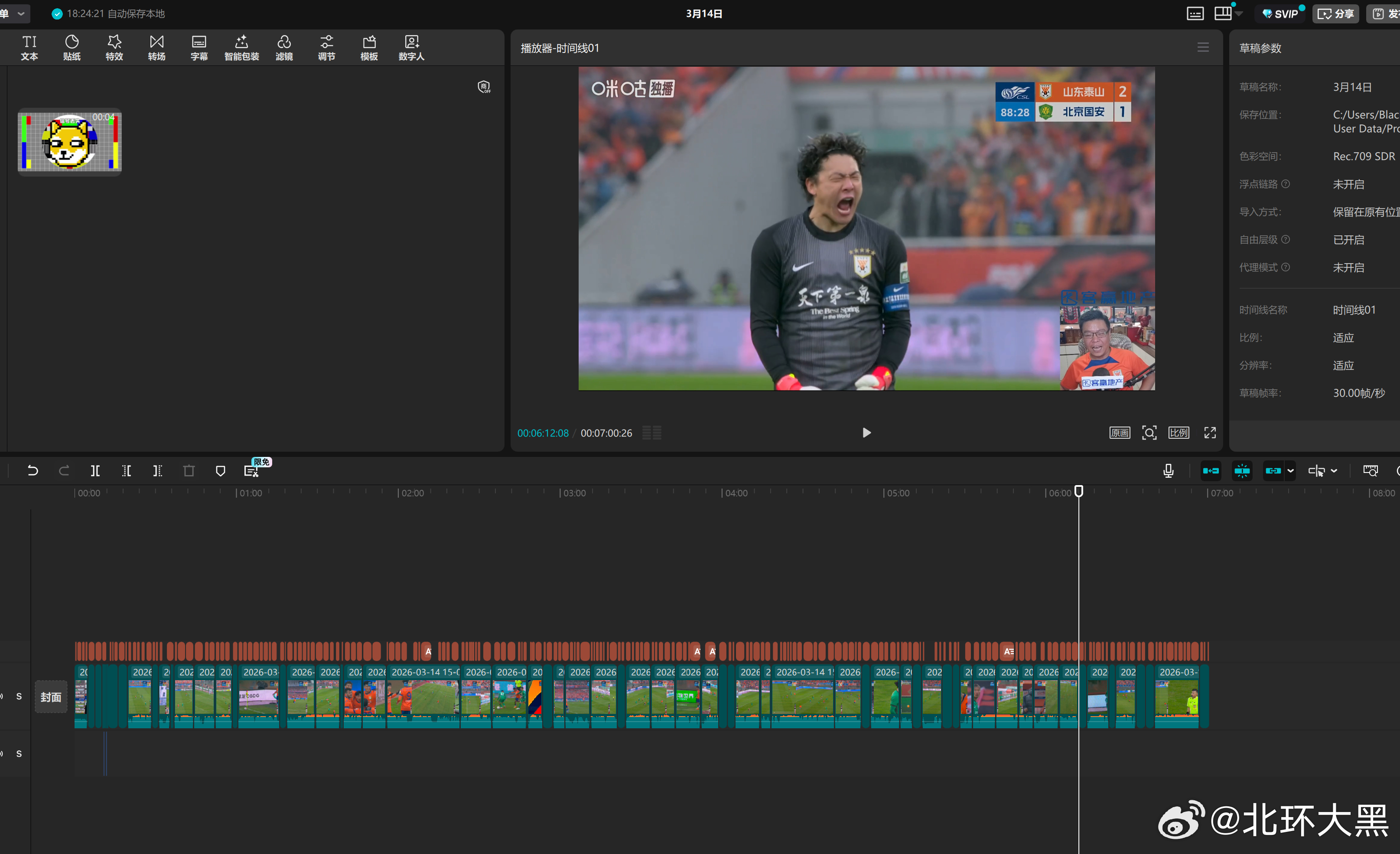Open the Effects (特效) panel
Screen dimensions: 1400x854
tap(114, 48)
